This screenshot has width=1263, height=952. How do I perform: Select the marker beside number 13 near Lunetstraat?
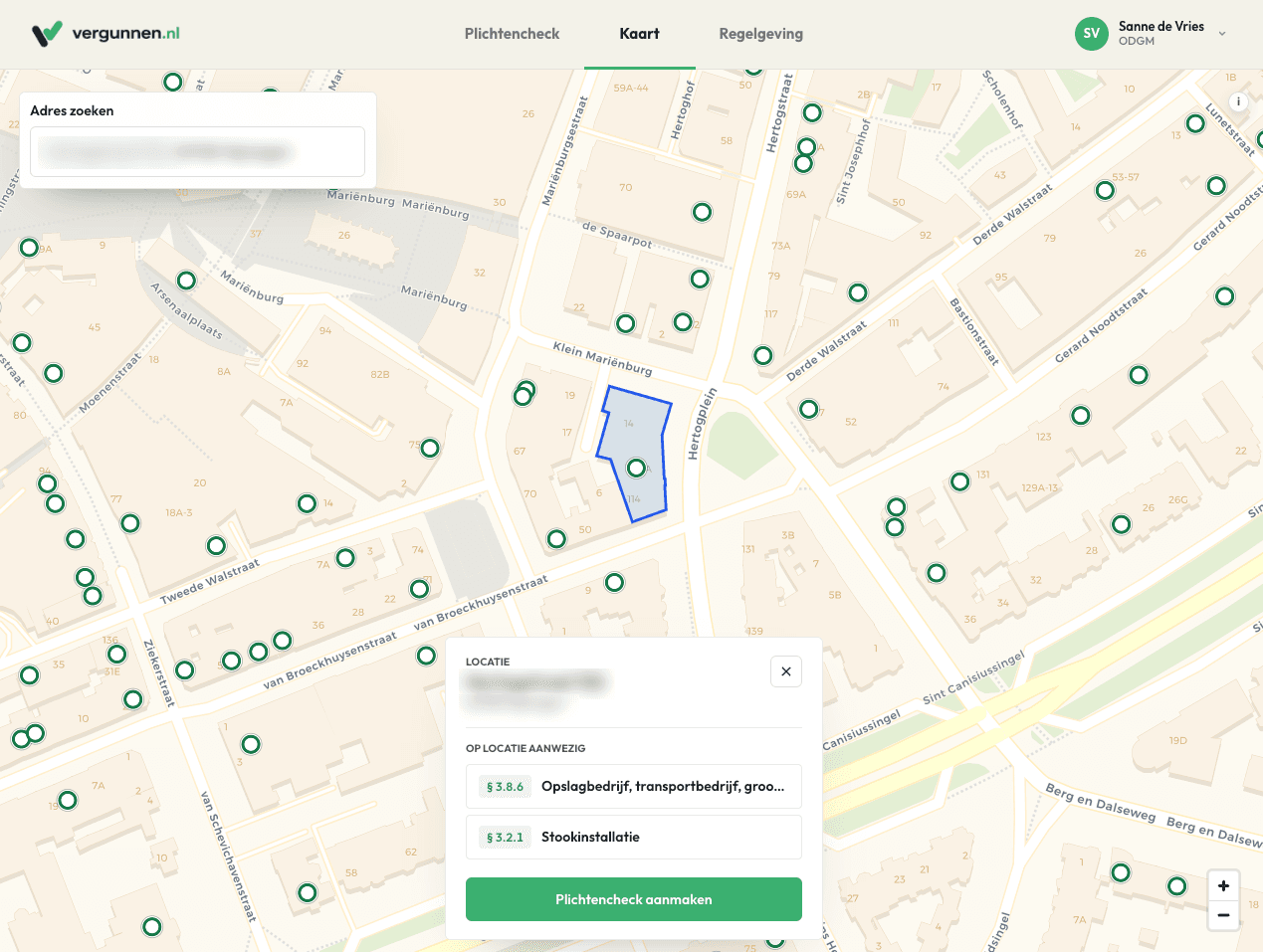pos(1195,125)
